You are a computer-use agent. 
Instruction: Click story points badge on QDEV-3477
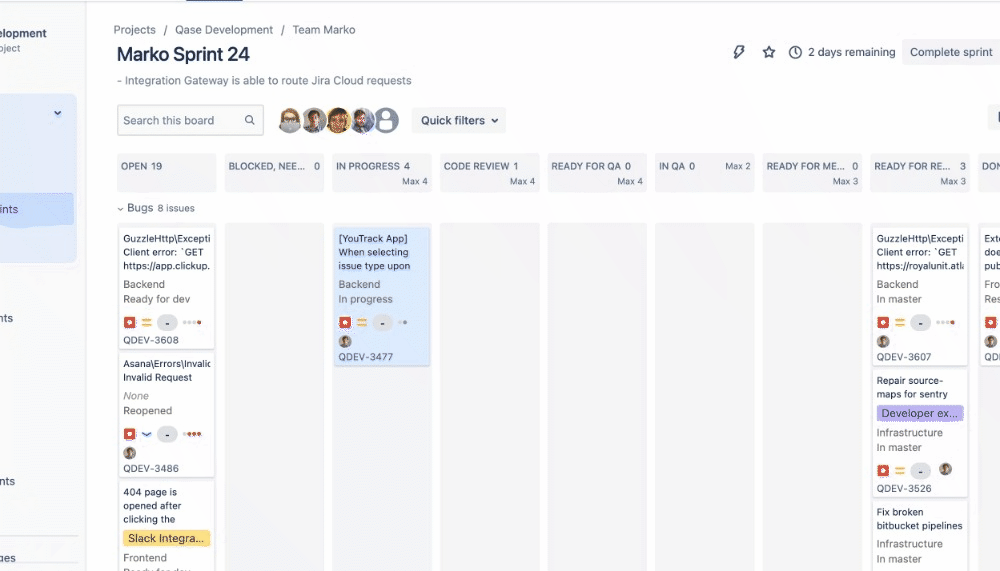pyautogui.click(x=383, y=323)
